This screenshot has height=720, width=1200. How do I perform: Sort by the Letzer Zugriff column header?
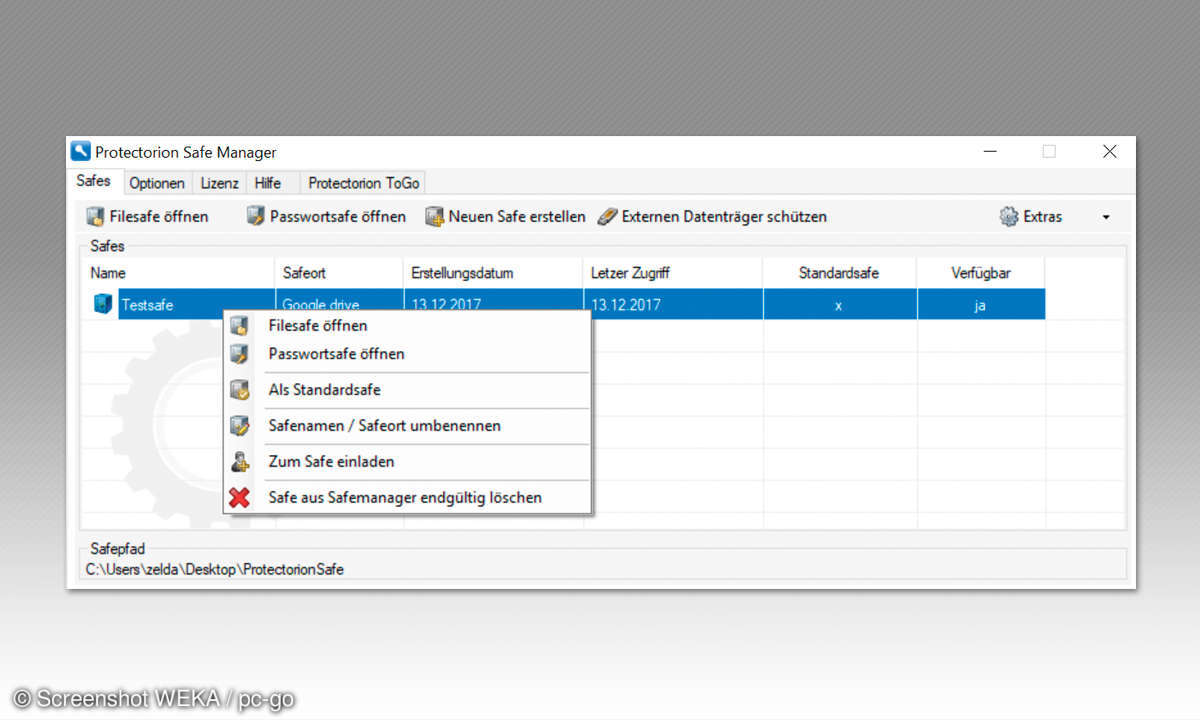(x=673, y=273)
